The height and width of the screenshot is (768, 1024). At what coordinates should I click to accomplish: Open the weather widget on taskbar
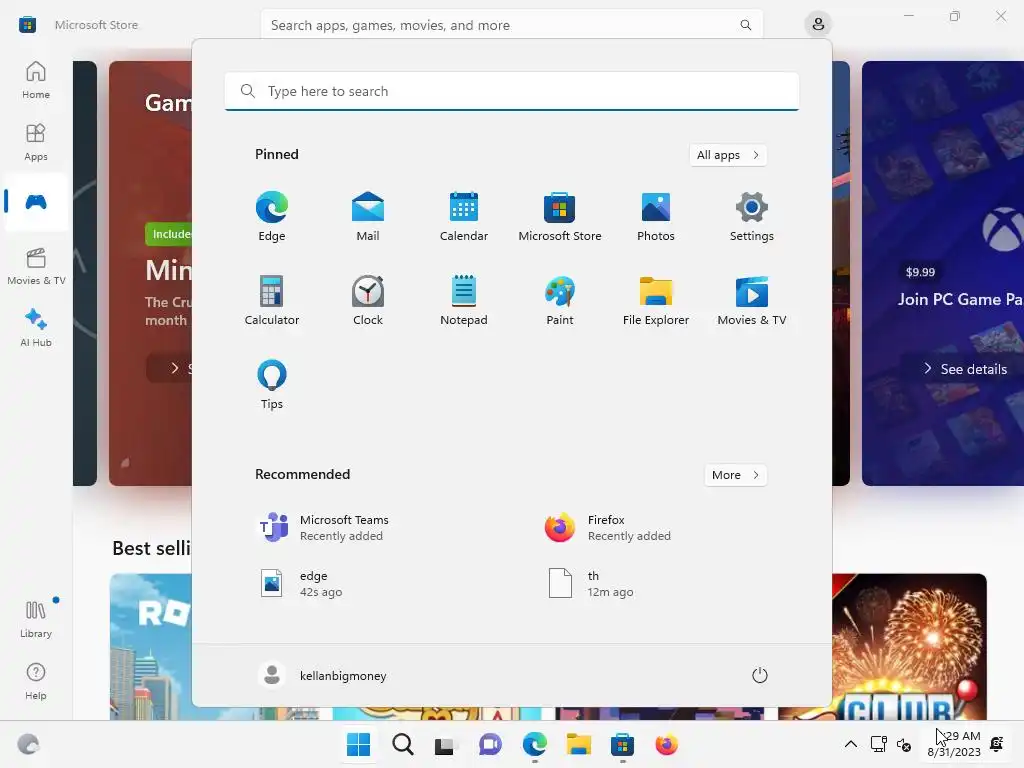tap(29, 744)
